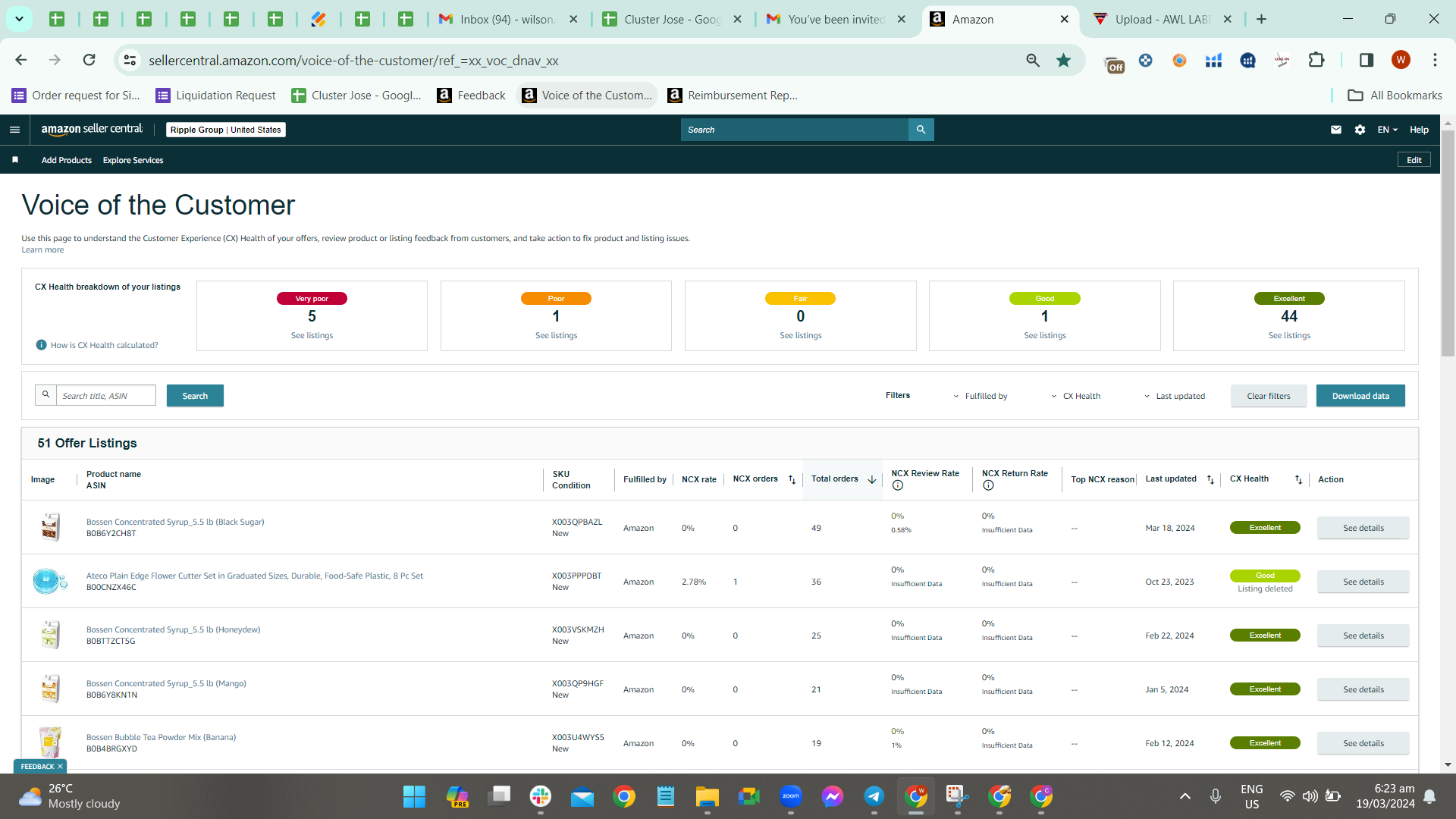Open the EN language dropdown

tap(1387, 130)
